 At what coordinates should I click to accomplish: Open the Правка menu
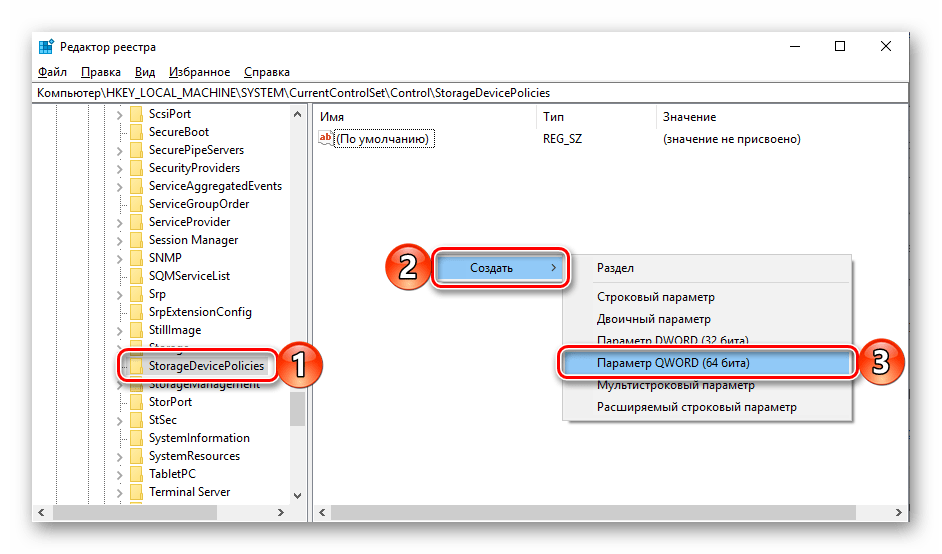[x=100, y=72]
